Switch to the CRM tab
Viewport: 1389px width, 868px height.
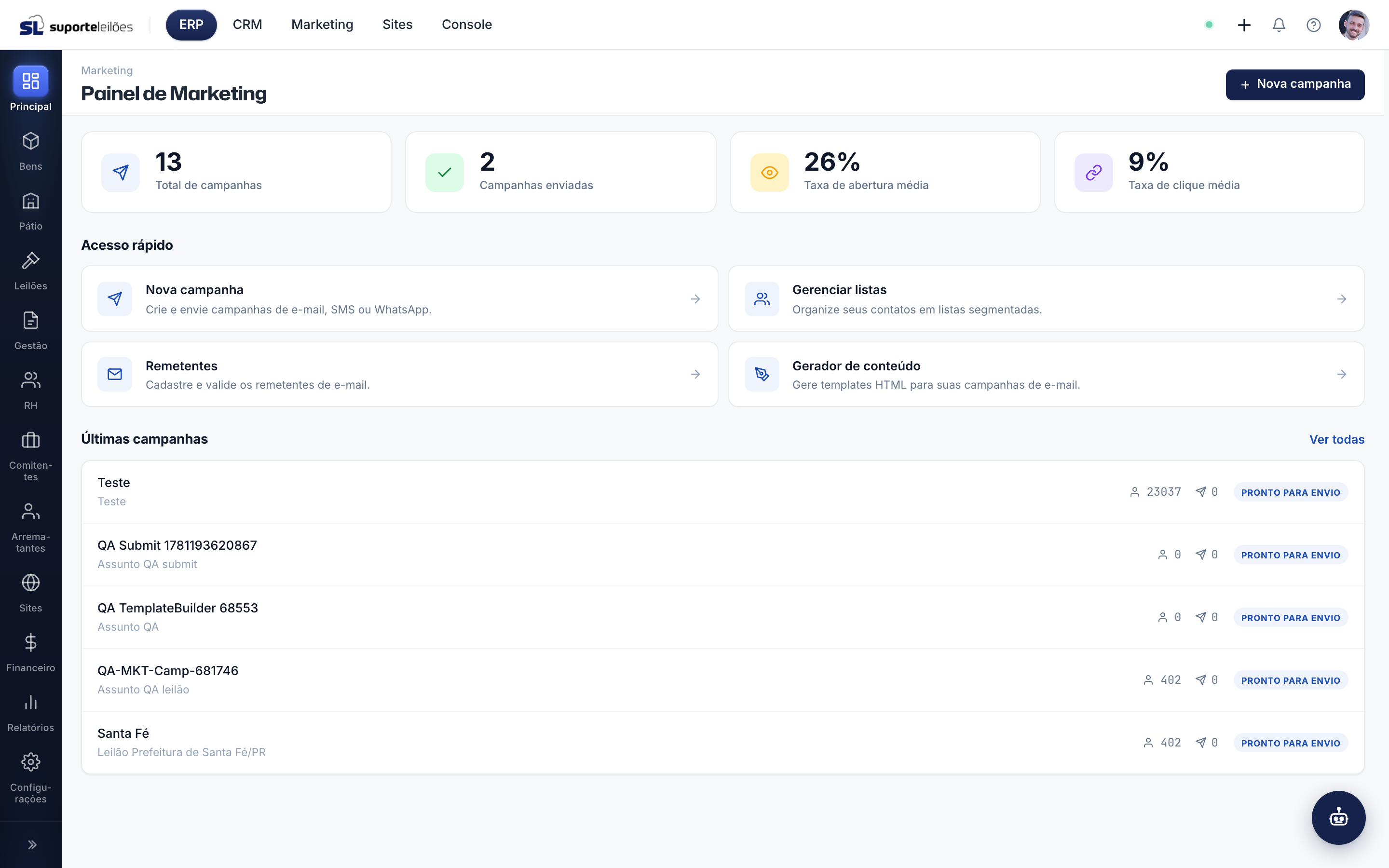point(247,25)
